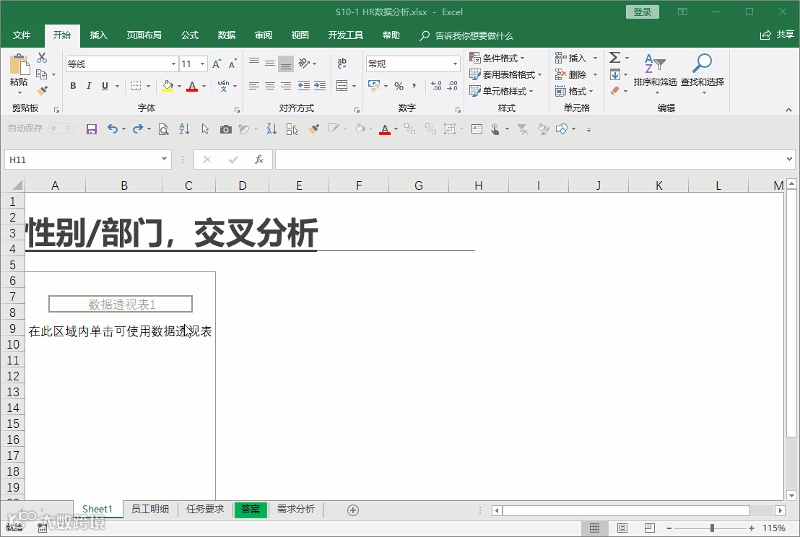Decrease font size with smaller A
This screenshot has height=537, width=800.
click(233, 64)
